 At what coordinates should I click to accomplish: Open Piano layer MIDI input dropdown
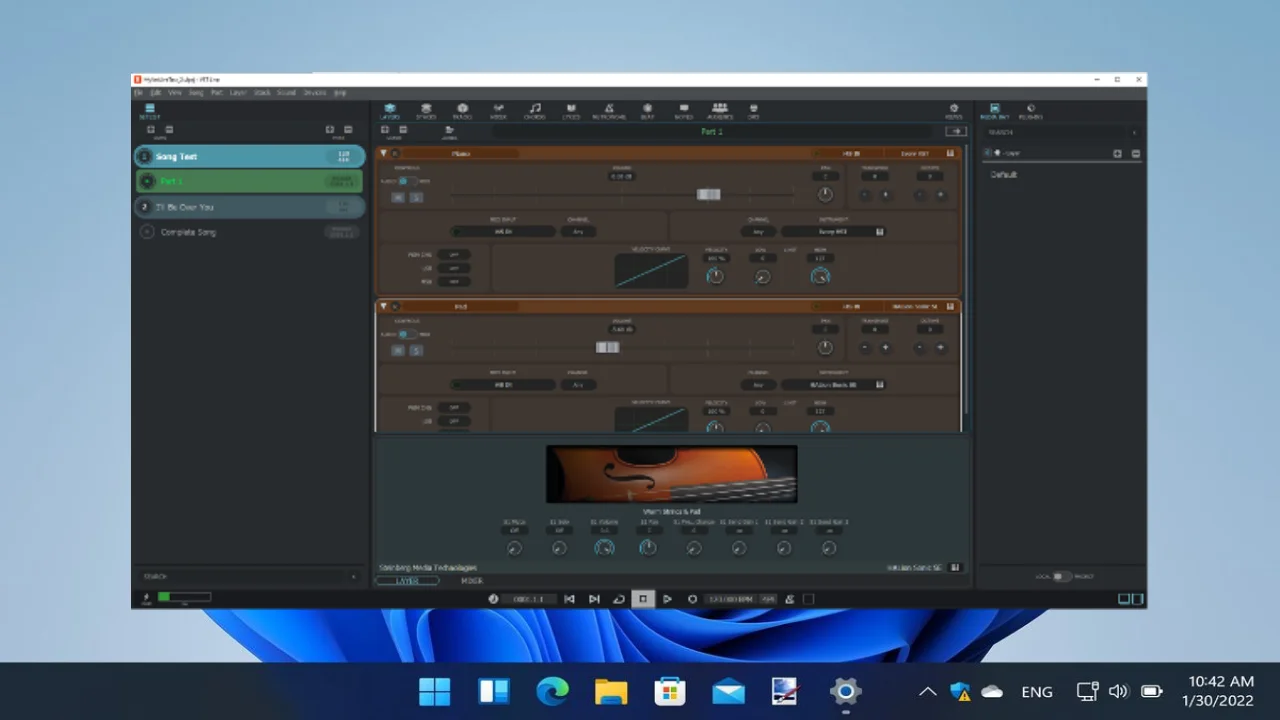point(503,231)
